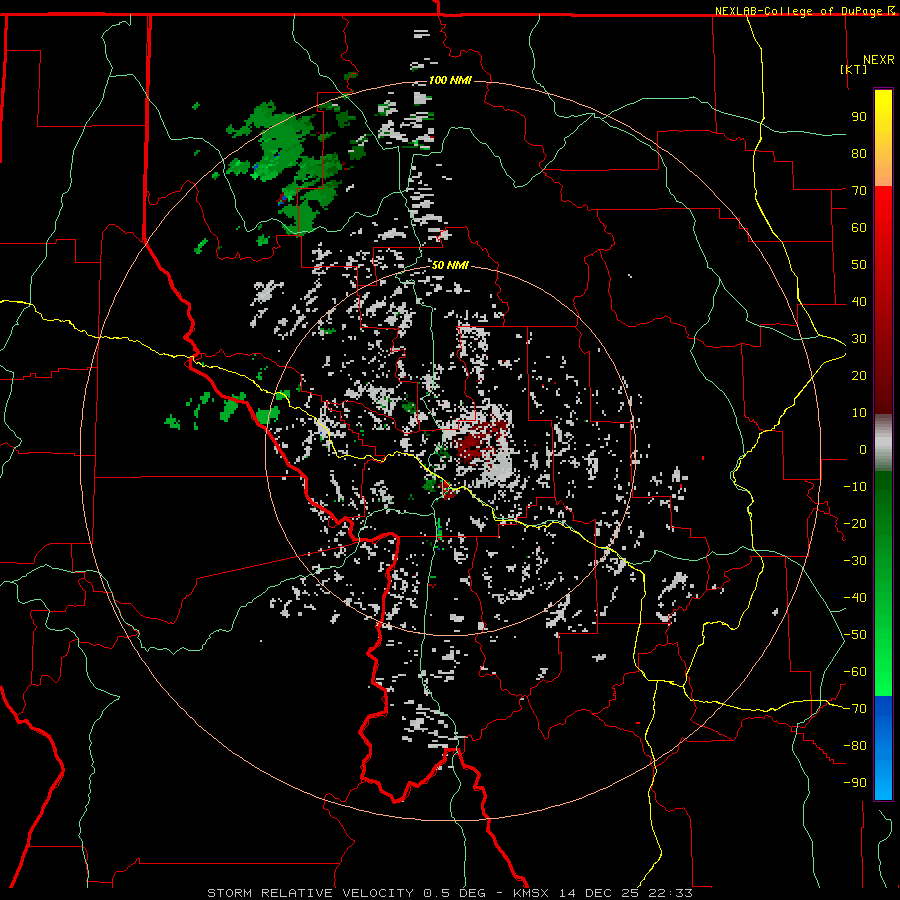Click the -60 value on velocity scale
The image size is (900, 900).
(855, 672)
